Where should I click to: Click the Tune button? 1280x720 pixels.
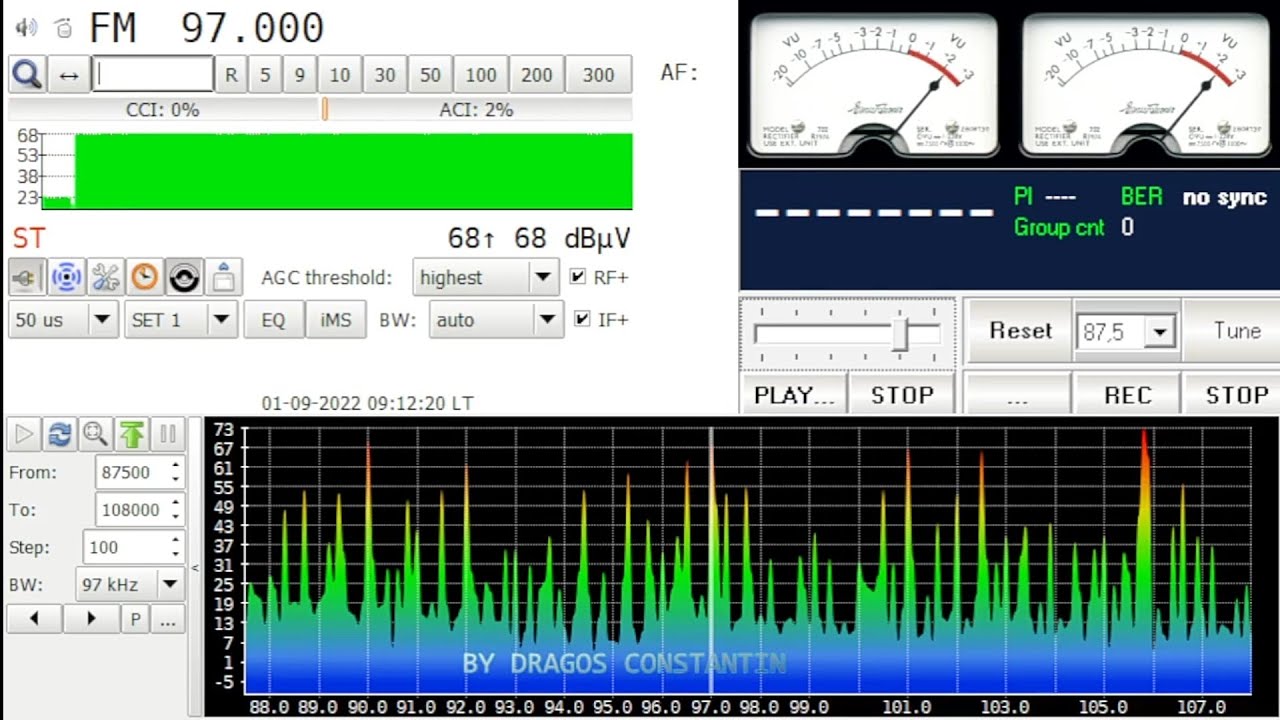1235,331
